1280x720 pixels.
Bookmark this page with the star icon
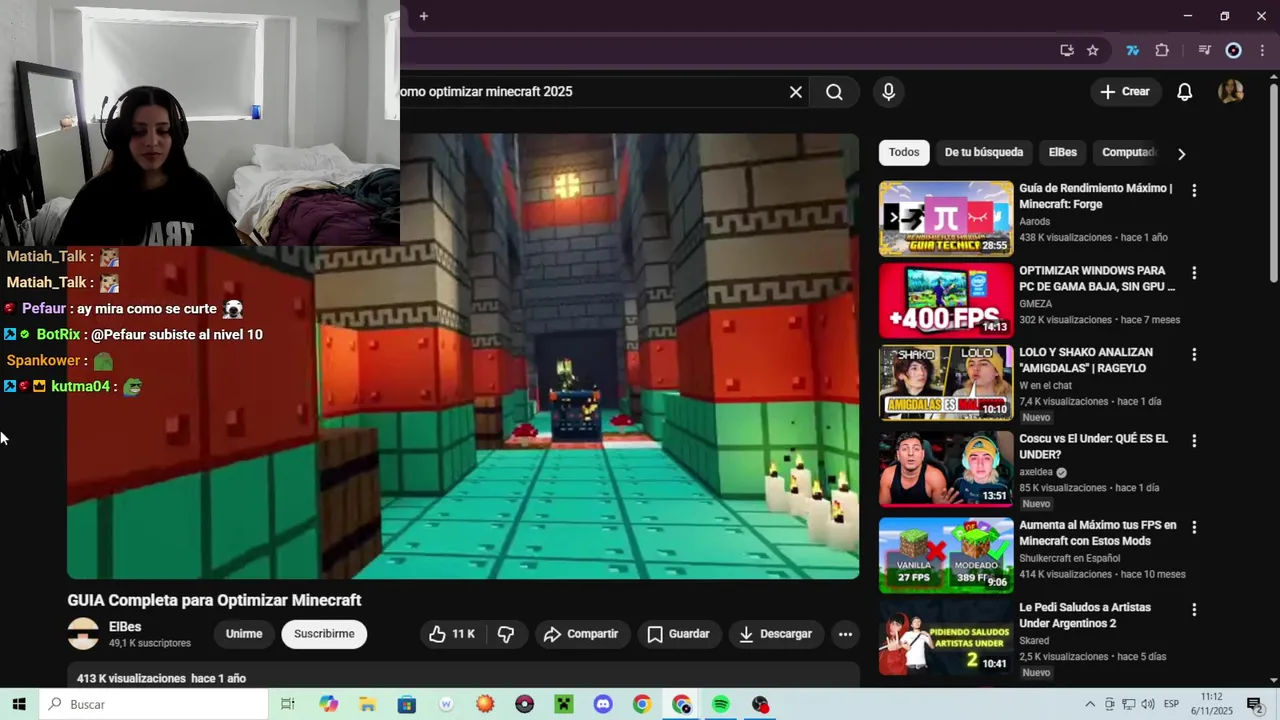(x=1093, y=50)
